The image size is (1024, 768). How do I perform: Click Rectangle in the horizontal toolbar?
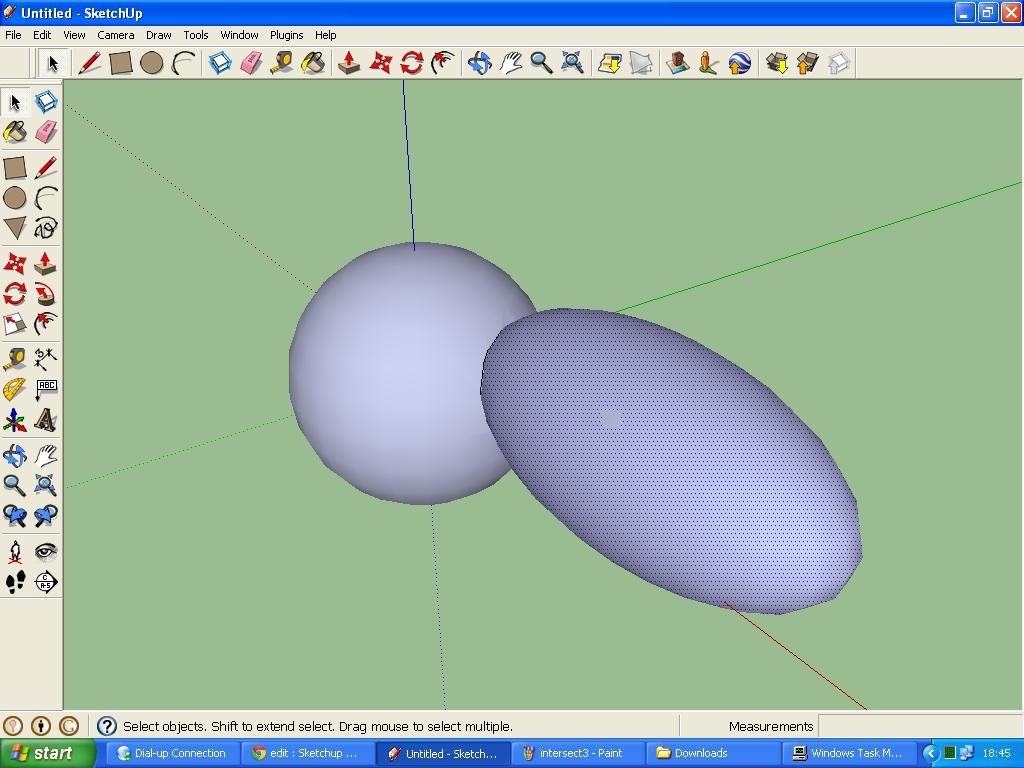(121, 63)
